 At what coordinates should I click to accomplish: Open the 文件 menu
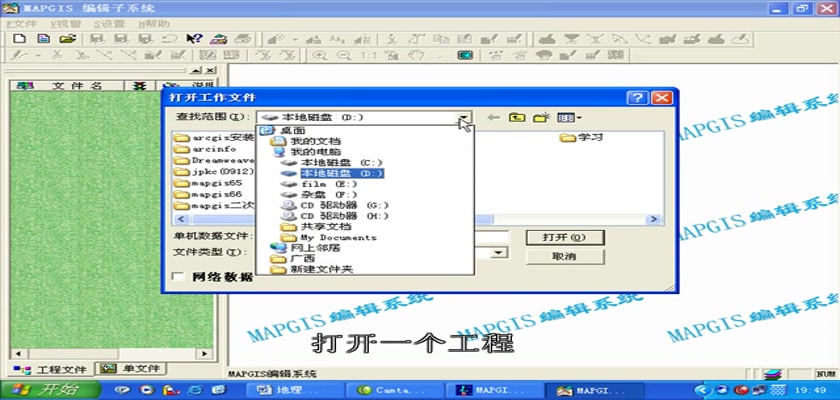21,24
